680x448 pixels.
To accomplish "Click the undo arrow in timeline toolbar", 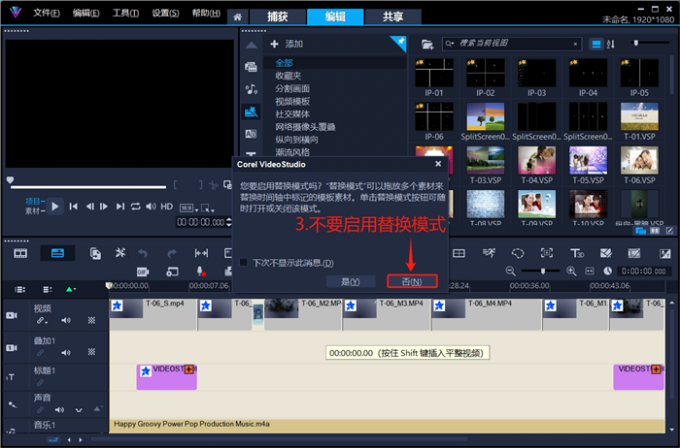I will 143,254.
